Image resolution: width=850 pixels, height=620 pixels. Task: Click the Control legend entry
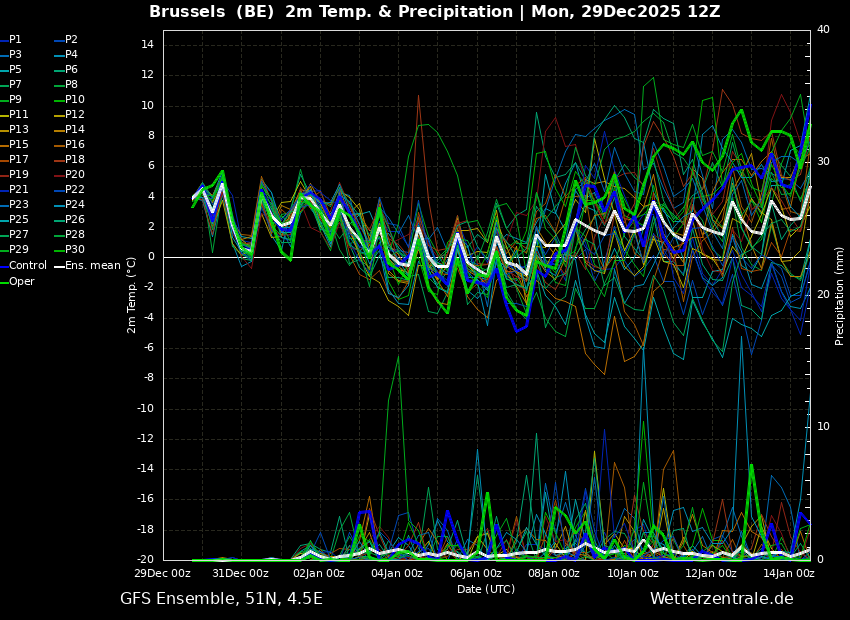(x=24, y=266)
